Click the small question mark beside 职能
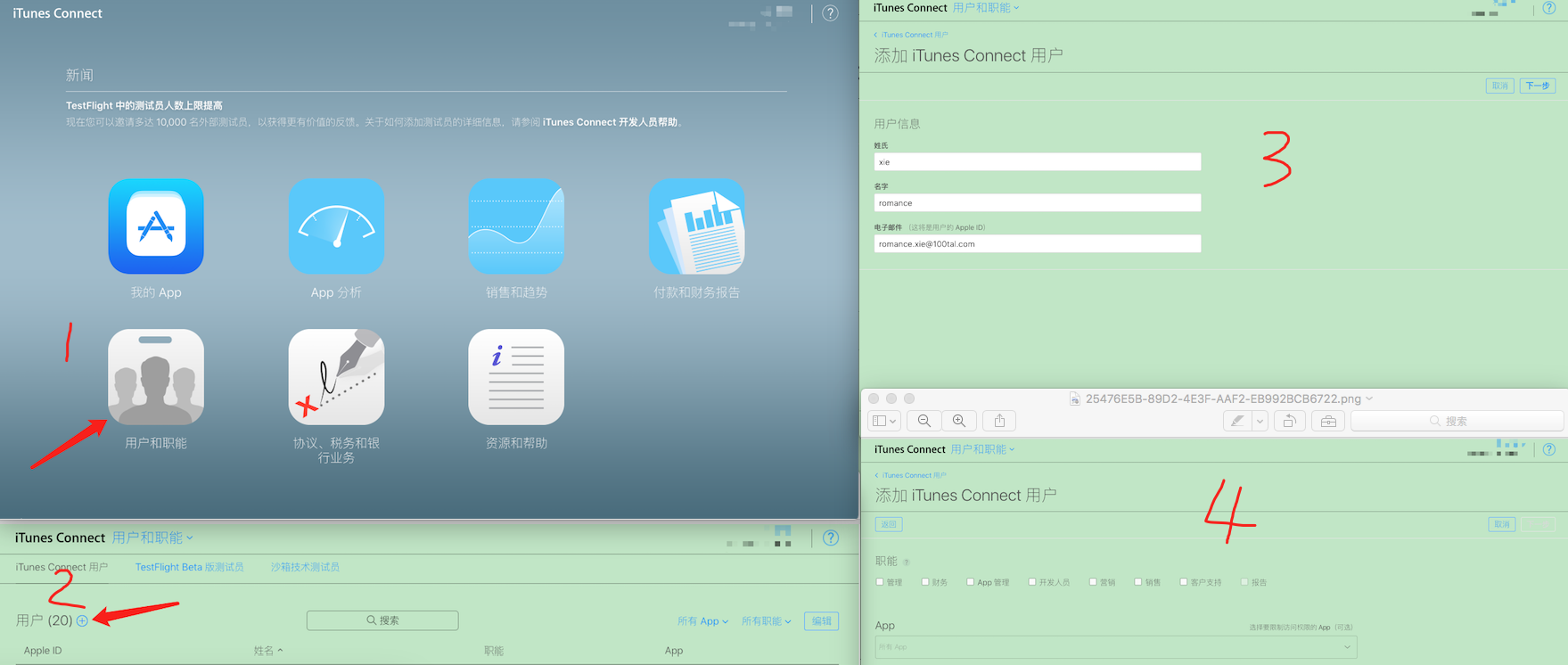Viewport: 1568px width, 665px height. click(907, 562)
